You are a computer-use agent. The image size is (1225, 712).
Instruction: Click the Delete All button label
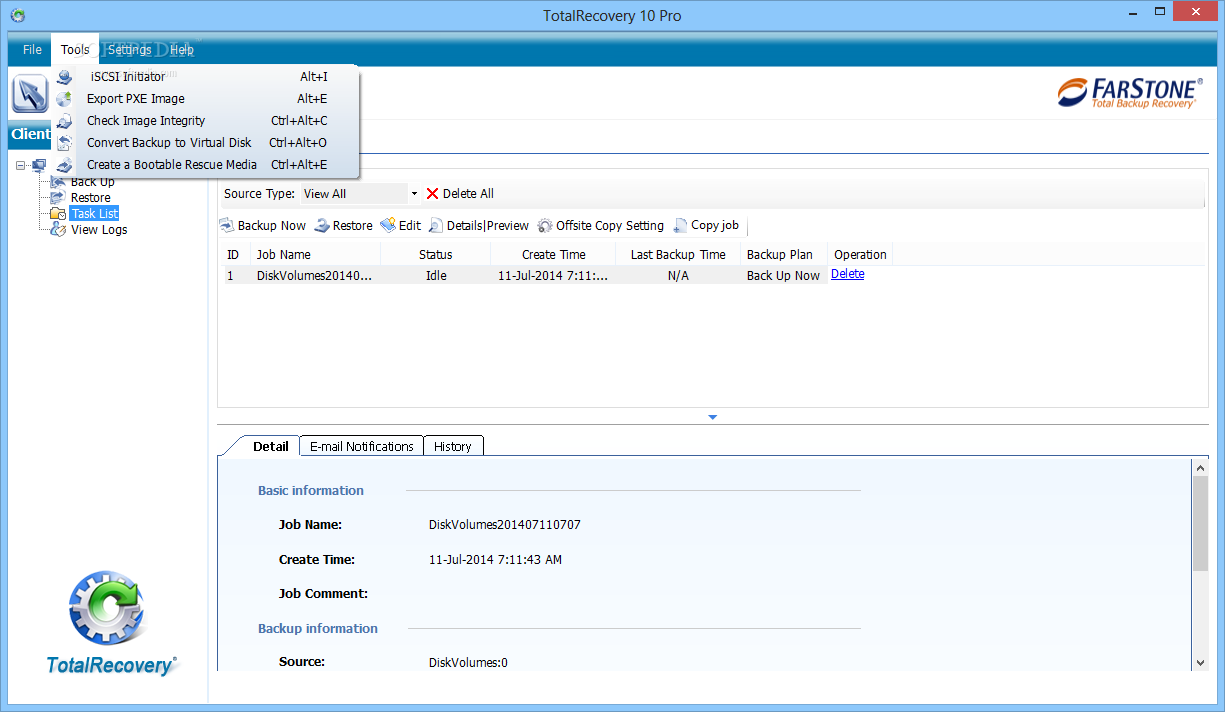coord(468,194)
